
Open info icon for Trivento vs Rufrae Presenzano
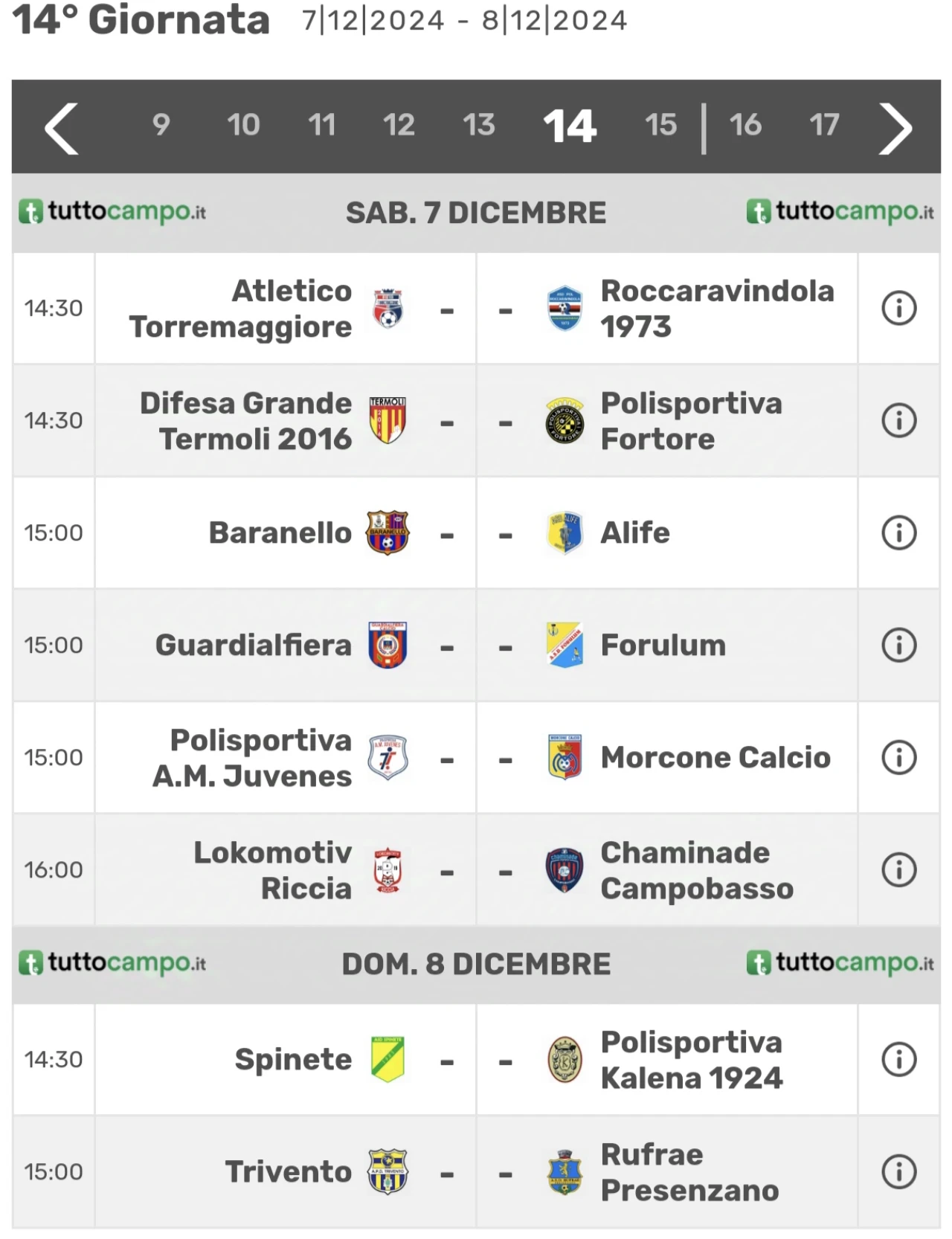[x=898, y=1171]
